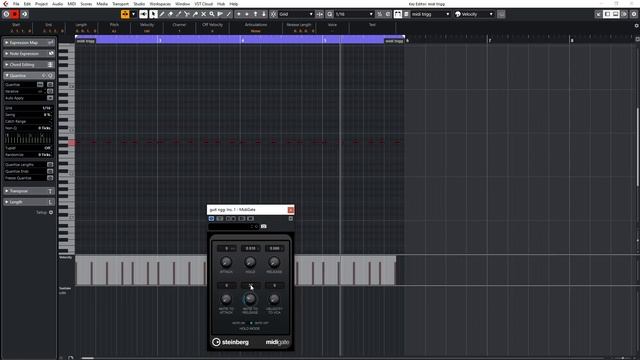Open the MIDI menu
The width and height of the screenshot is (640, 360).
tap(71, 4)
